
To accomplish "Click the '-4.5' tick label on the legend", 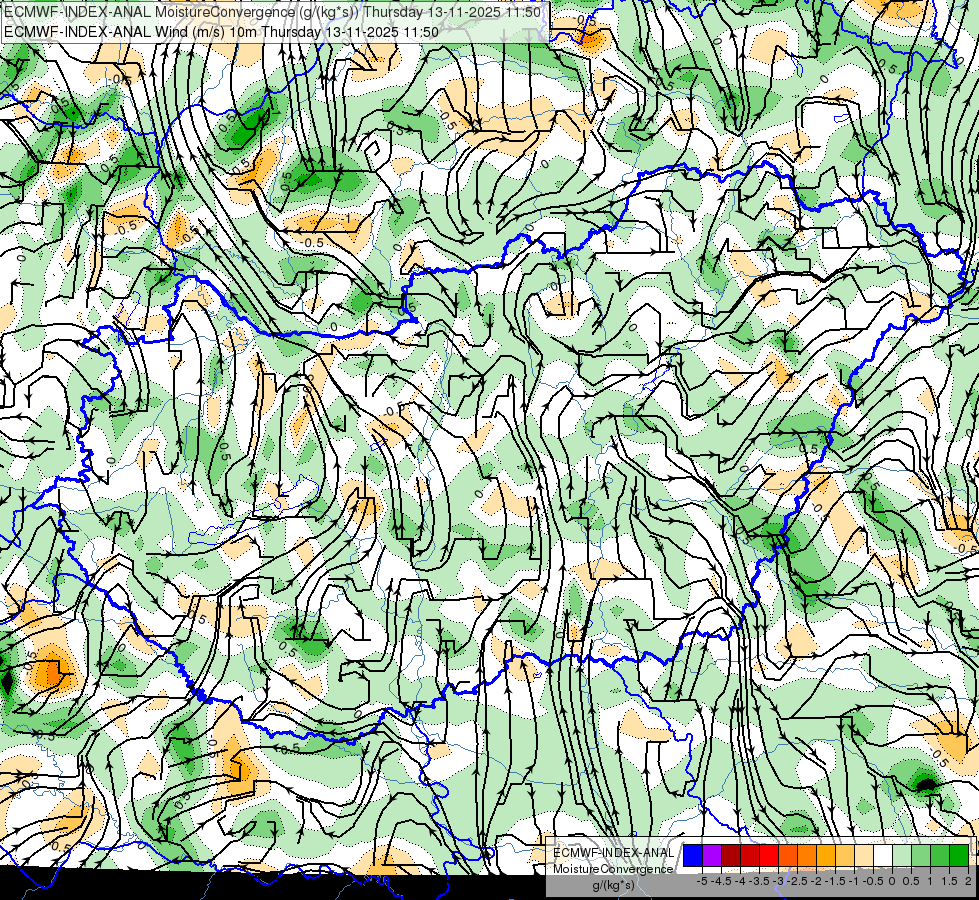I will tap(721, 881).
